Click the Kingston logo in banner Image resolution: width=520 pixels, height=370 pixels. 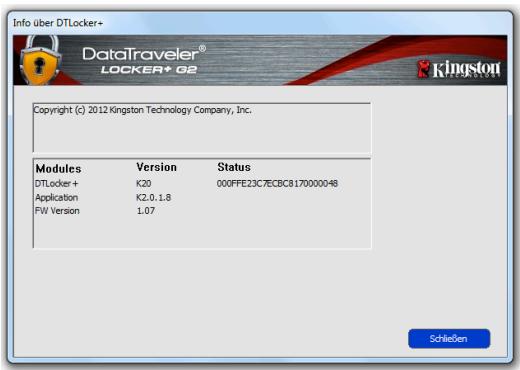(459, 69)
